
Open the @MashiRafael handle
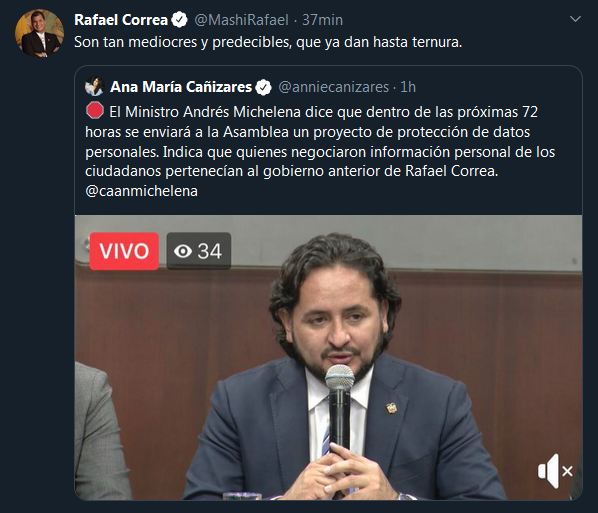(x=241, y=20)
